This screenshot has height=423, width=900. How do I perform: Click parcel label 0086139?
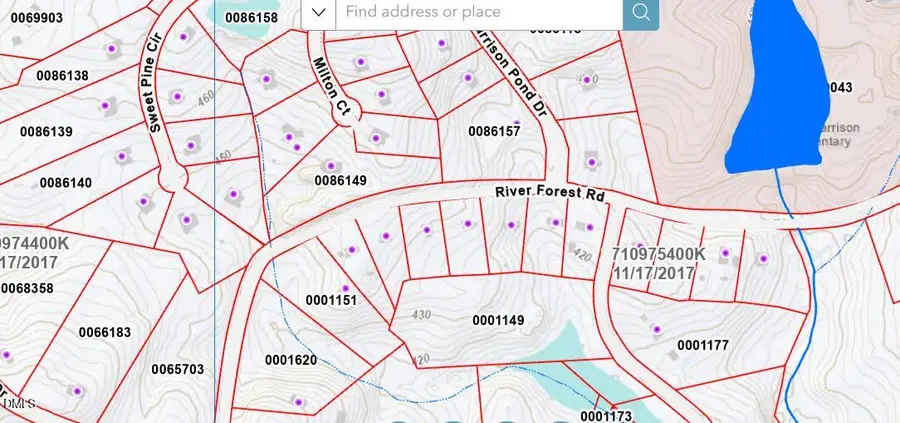click(46, 132)
